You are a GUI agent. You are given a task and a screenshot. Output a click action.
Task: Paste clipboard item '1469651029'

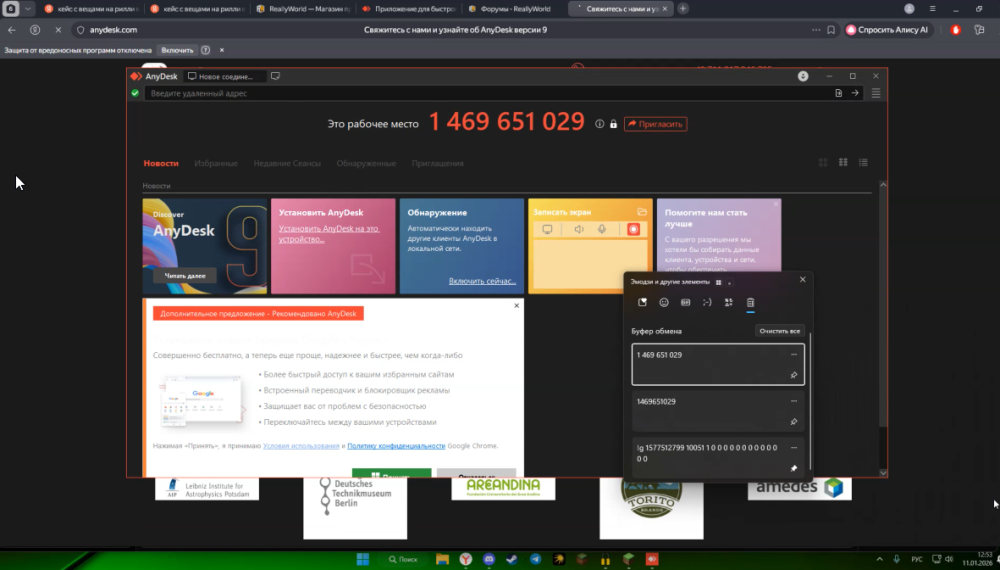[718, 411]
